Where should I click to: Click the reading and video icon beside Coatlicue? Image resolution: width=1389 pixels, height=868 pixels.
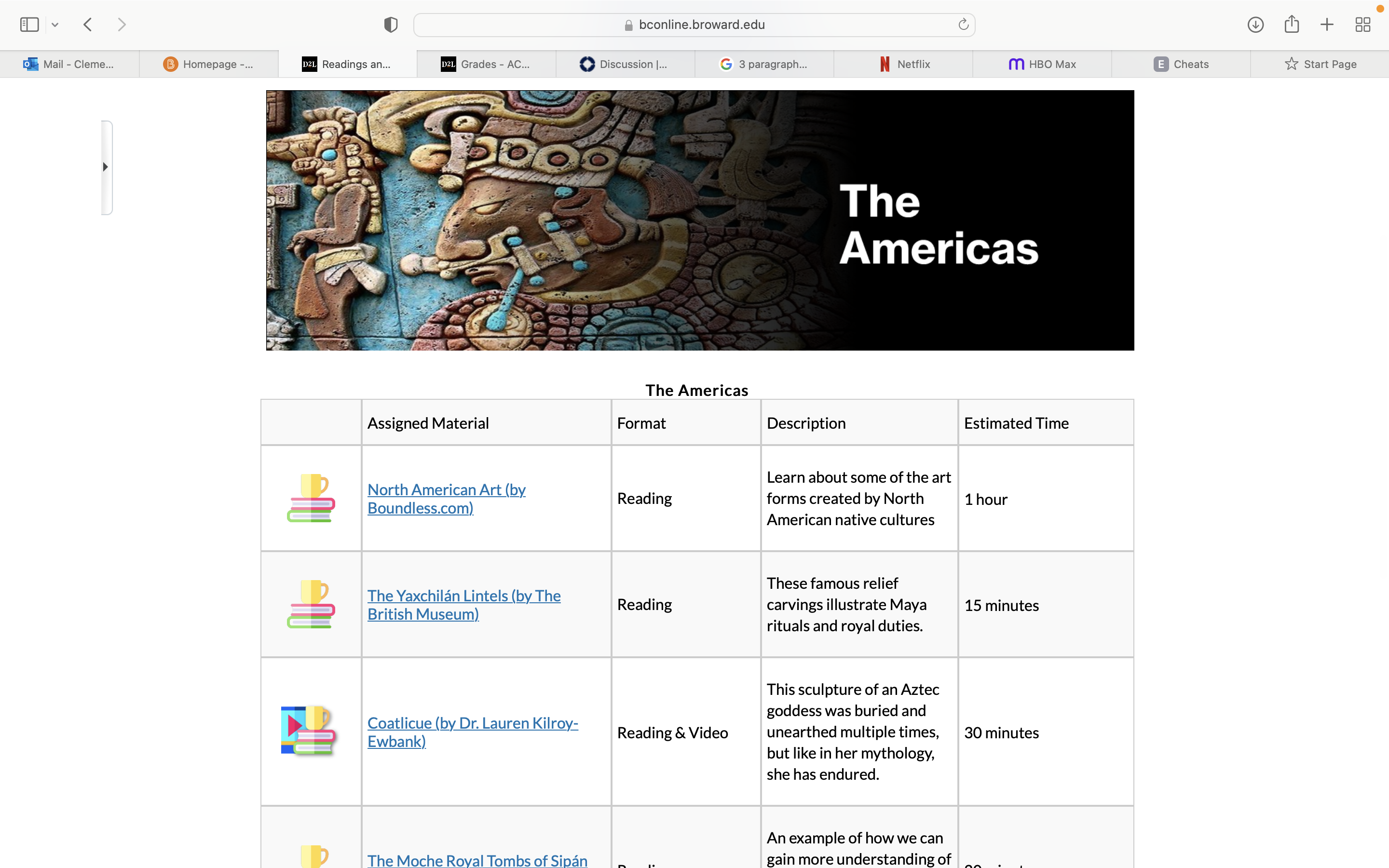coord(308,731)
